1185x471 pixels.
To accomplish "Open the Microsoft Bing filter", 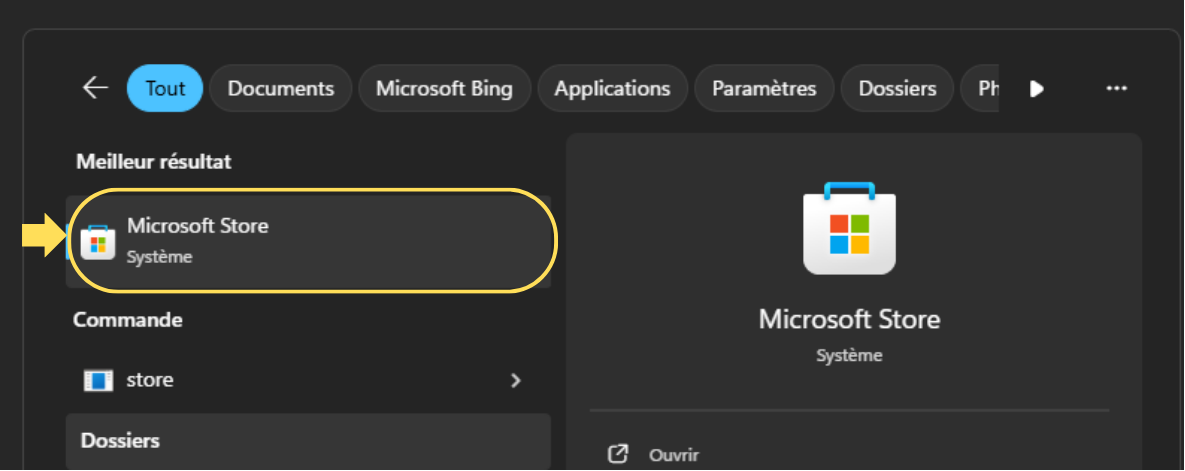I will [444, 88].
